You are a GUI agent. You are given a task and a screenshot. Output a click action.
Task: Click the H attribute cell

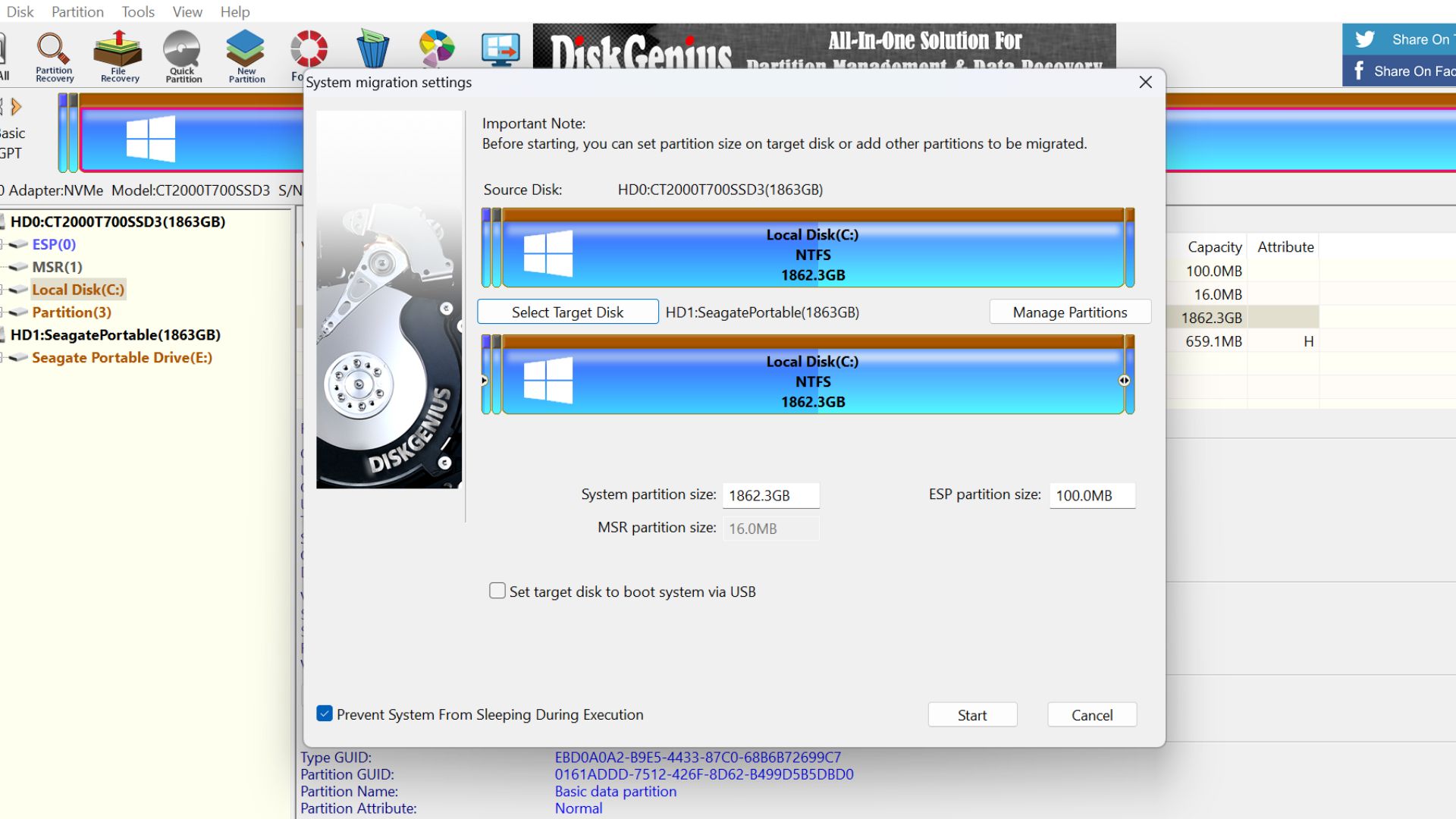pos(1308,341)
